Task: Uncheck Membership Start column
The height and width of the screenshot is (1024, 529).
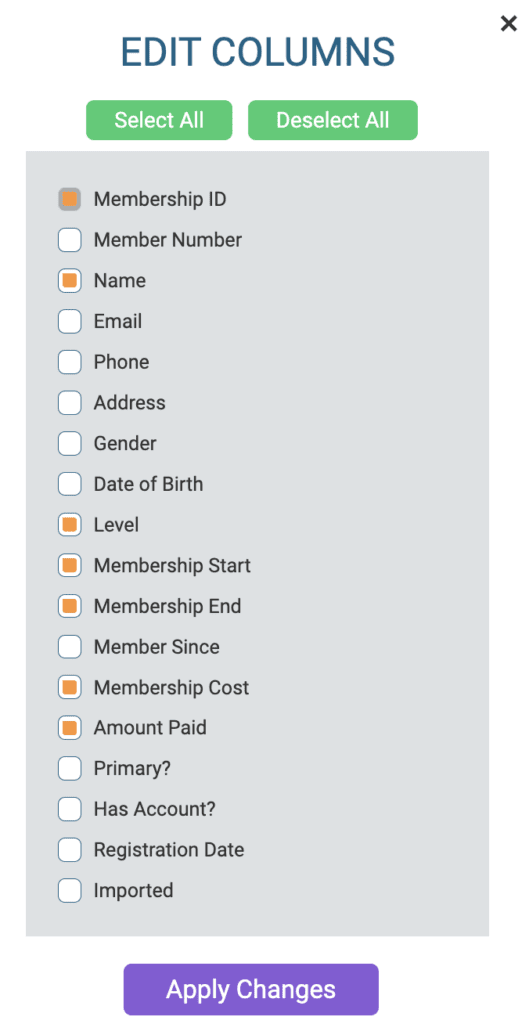Action: coord(70,566)
